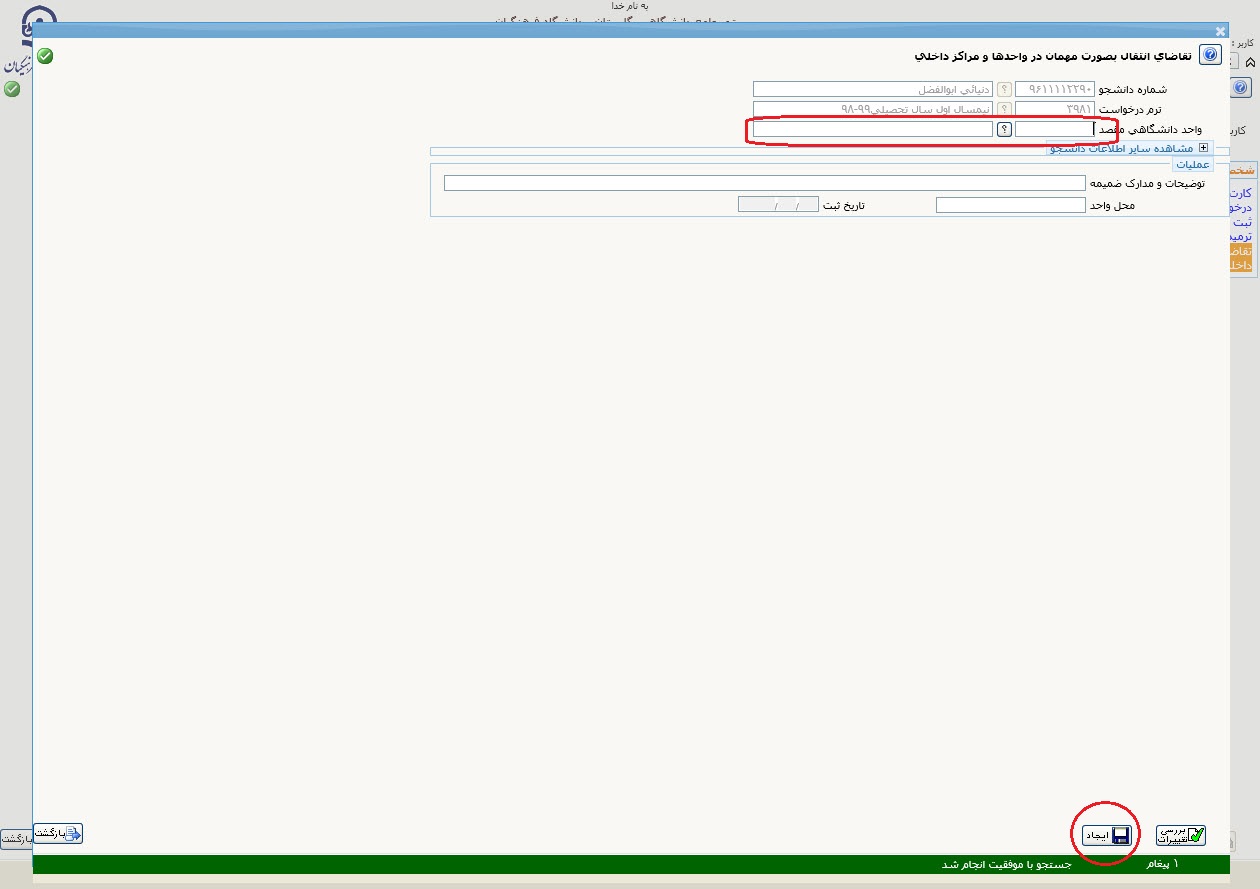Click the 'محل واحد' input field

(x=1010, y=205)
